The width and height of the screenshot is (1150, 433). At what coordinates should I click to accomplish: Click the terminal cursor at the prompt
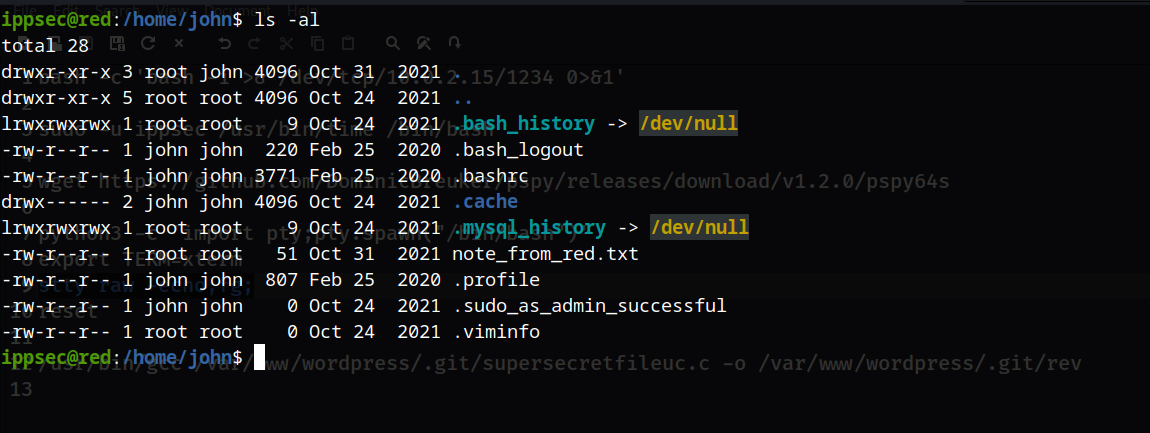[x=260, y=357]
